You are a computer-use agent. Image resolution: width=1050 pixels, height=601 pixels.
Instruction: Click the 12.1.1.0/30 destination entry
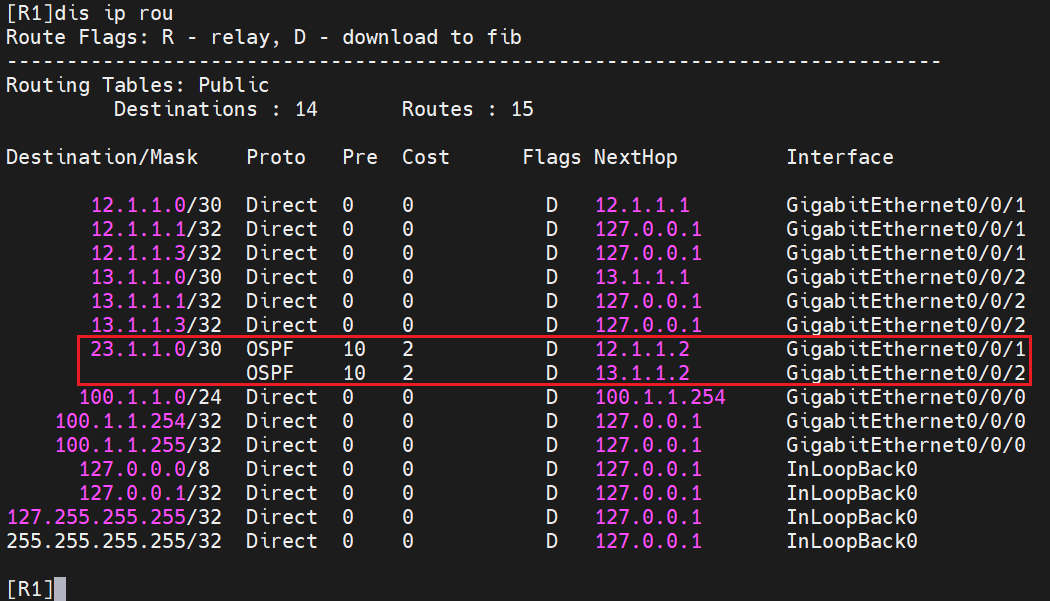(x=154, y=205)
